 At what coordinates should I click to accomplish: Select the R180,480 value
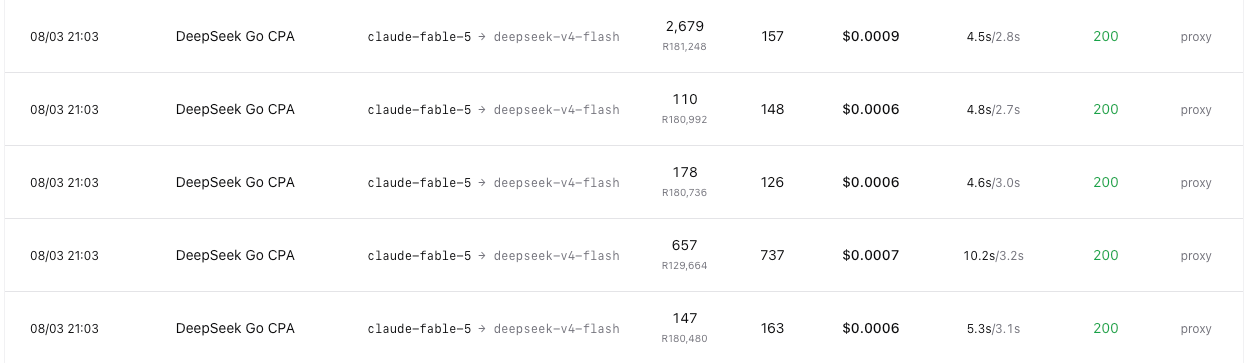(684, 338)
